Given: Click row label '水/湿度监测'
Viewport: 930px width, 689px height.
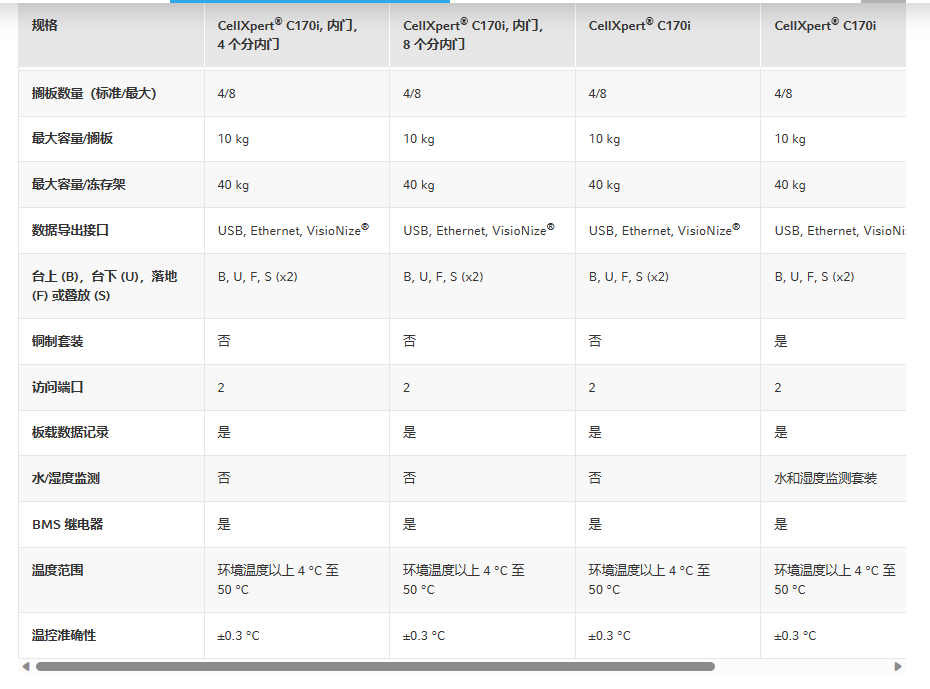Looking at the screenshot, I should pyautogui.click(x=65, y=478).
